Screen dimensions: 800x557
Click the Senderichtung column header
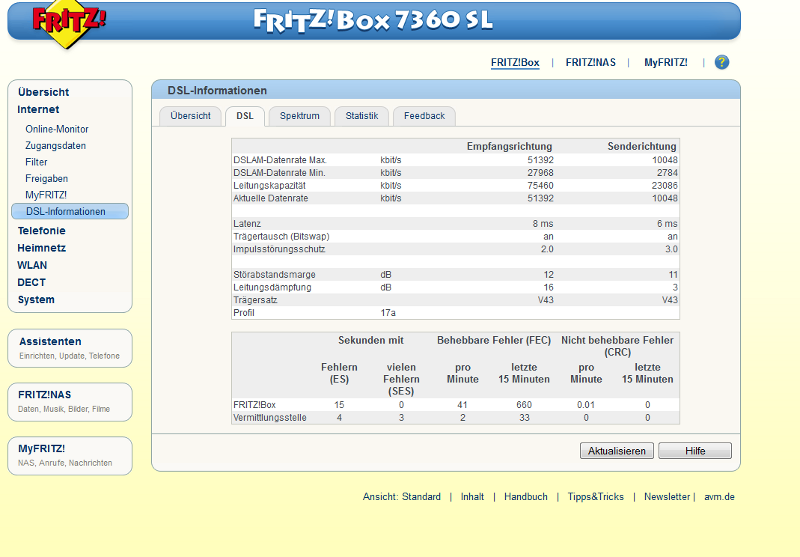[x=642, y=146]
